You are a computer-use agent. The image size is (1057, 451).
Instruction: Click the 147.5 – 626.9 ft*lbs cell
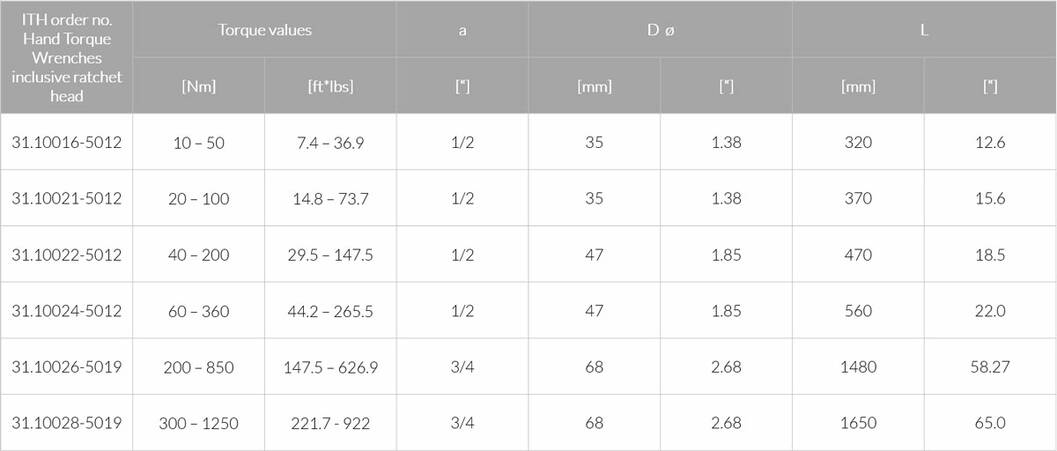pos(330,367)
